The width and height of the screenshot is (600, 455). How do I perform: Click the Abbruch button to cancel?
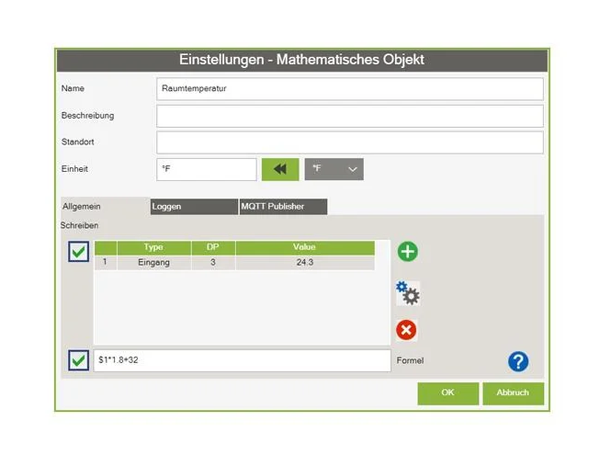(512, 393)
